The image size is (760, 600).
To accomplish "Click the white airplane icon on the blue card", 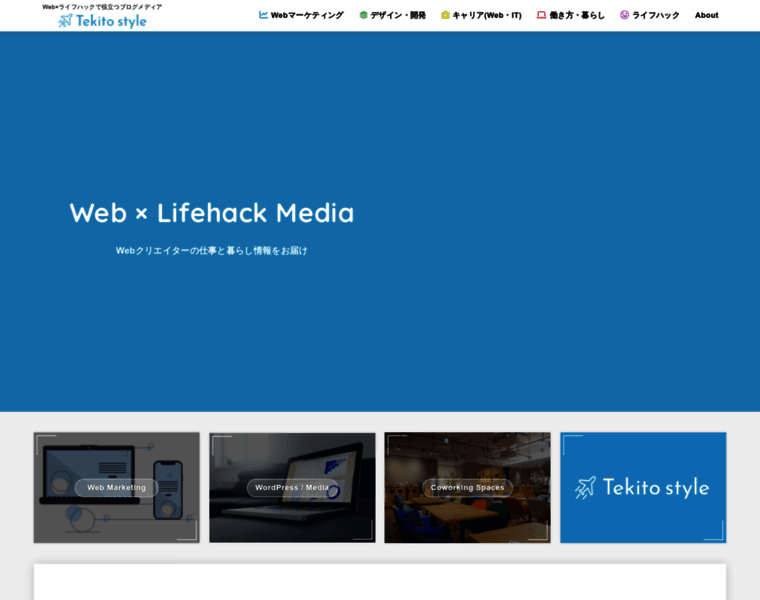I will pyautogui.click(x=586, y=488).
